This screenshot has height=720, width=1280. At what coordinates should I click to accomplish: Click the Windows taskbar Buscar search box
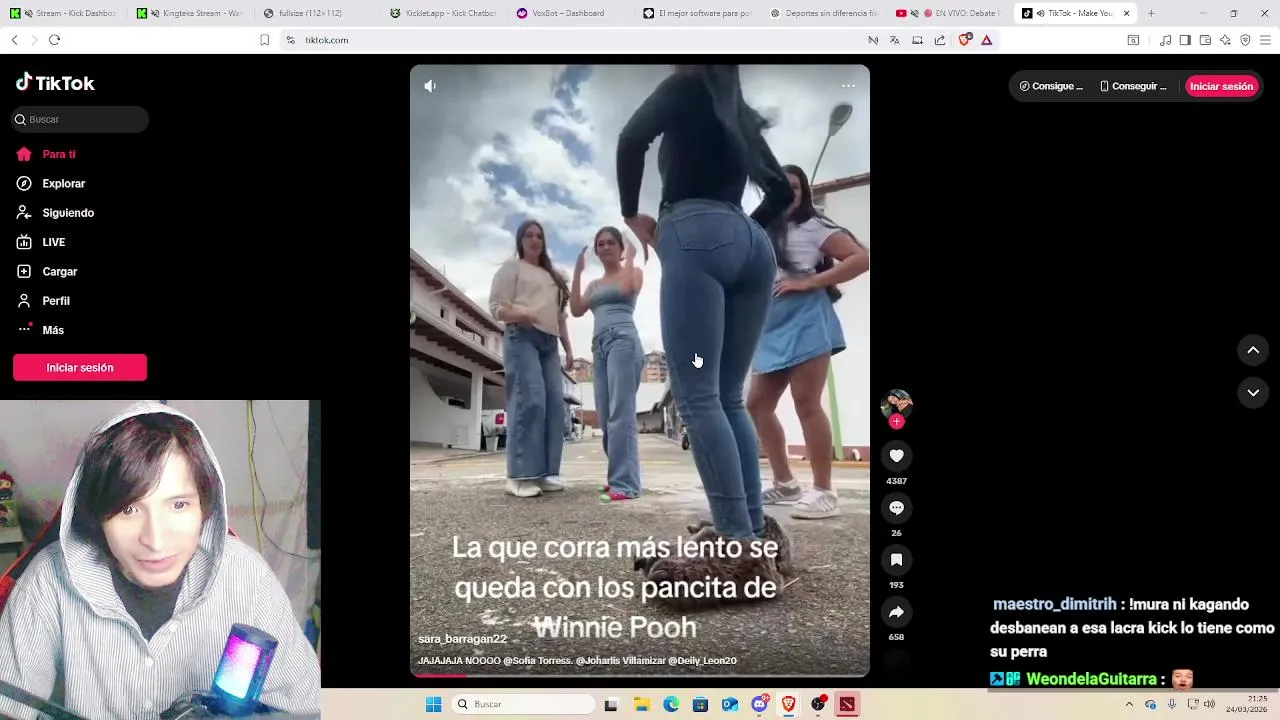(525, 704)
